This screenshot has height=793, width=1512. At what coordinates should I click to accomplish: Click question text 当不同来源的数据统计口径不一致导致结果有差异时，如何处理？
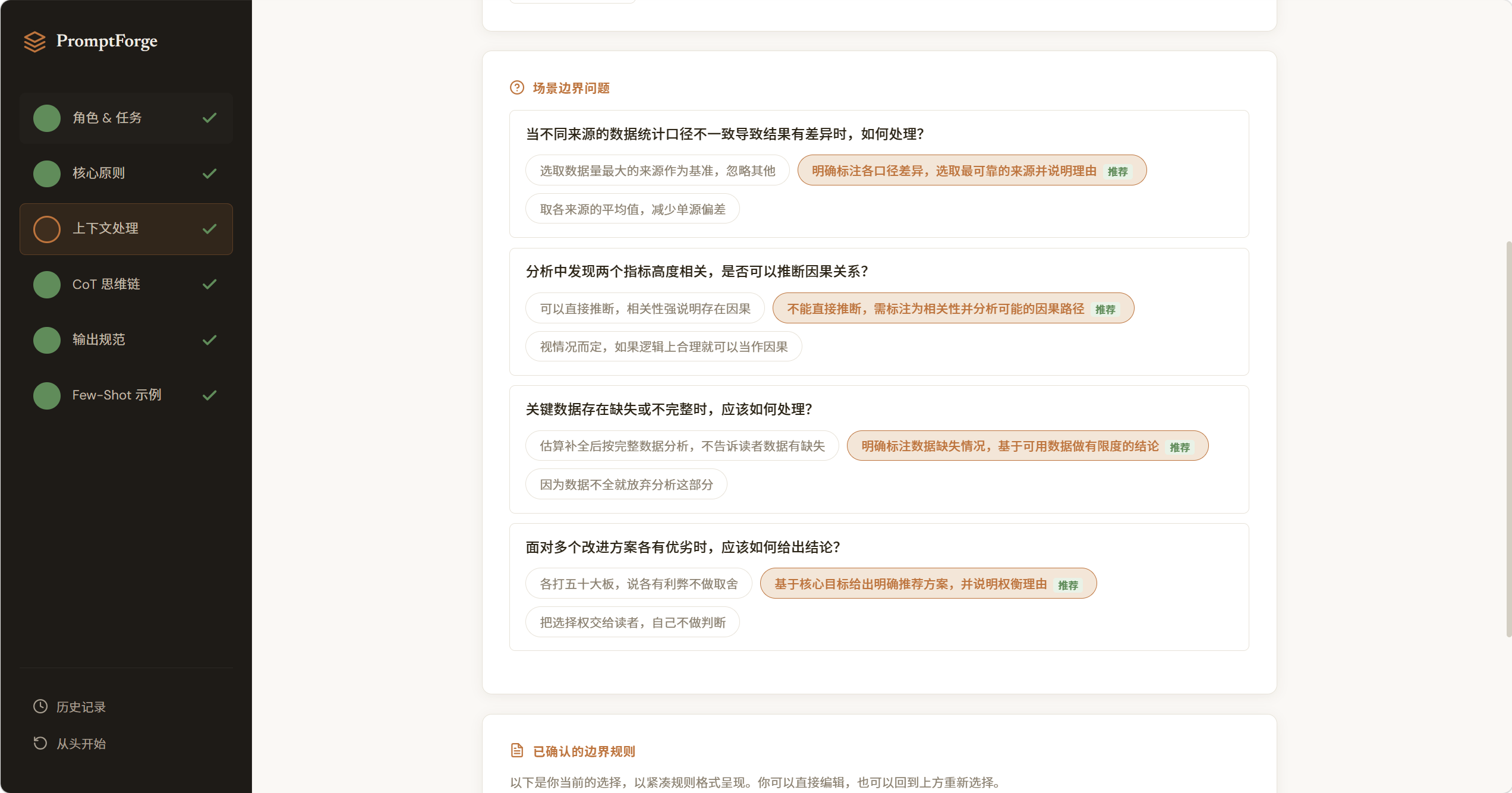click(725, 134)
